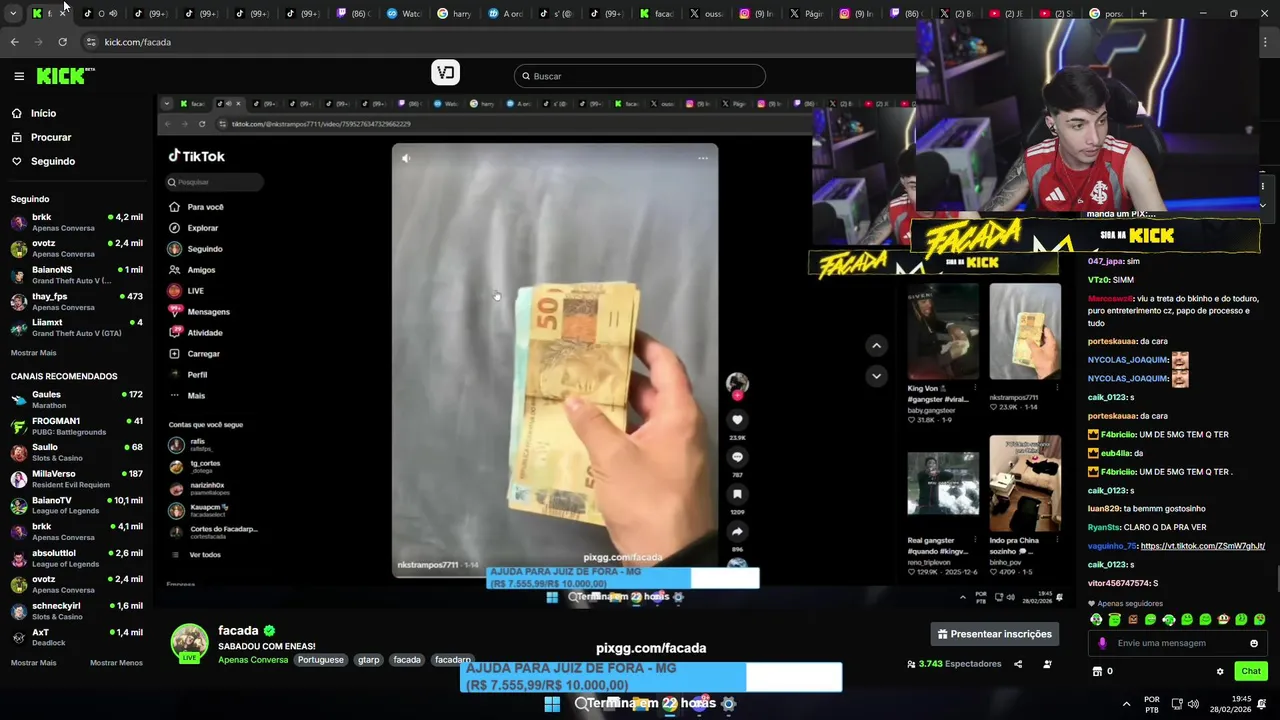Open Windows Start menu on taskbar
This screenshot has width=1280, height=720.
tap(552, 704)
